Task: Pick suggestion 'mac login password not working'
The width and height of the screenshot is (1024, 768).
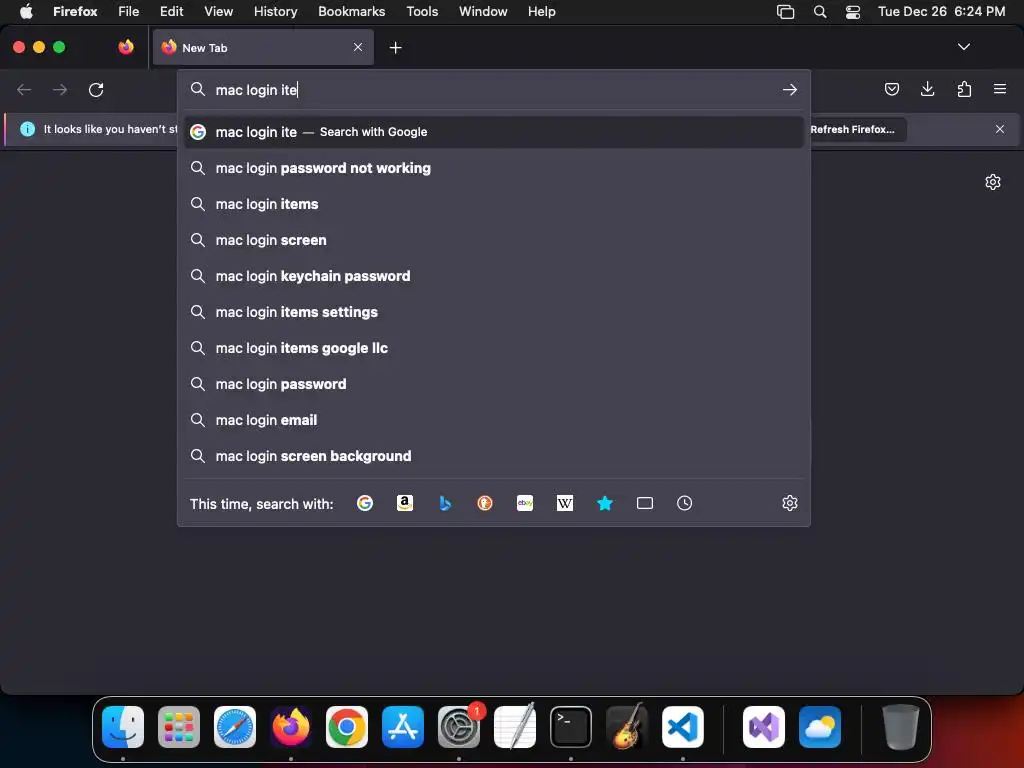Action: 493,168
